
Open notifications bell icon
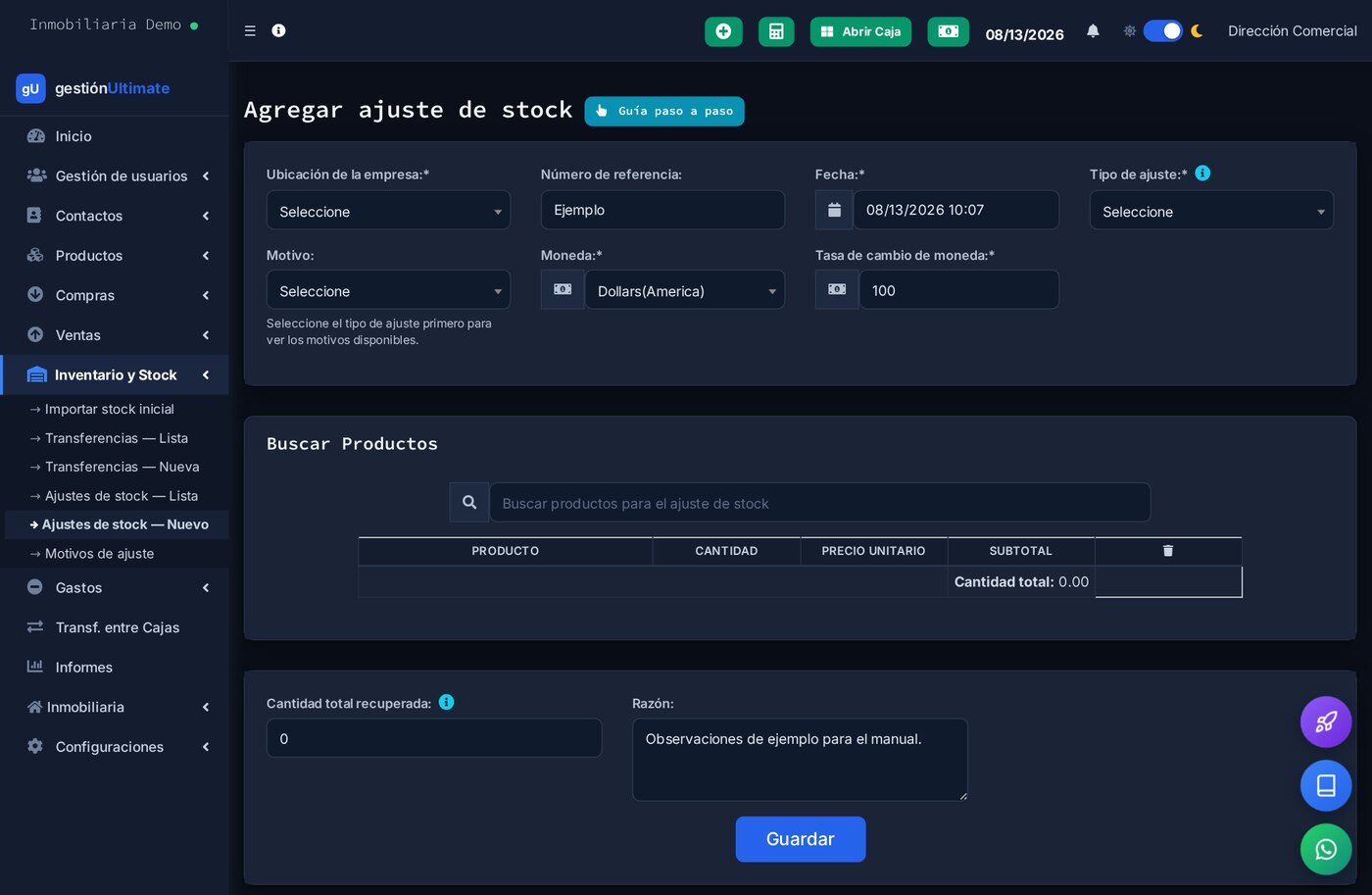1093,30
